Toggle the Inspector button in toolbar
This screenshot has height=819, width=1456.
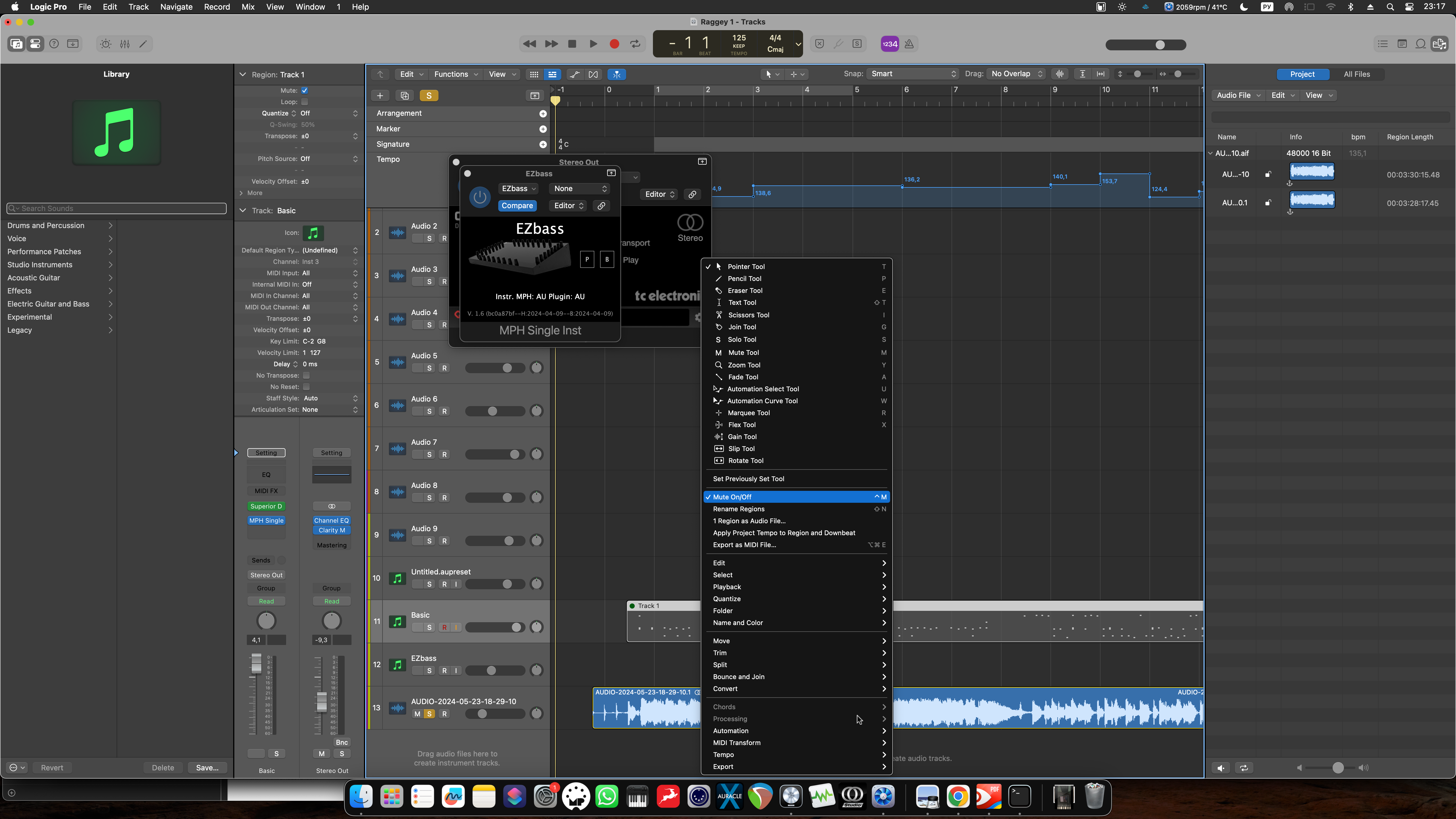coord(35,44)
